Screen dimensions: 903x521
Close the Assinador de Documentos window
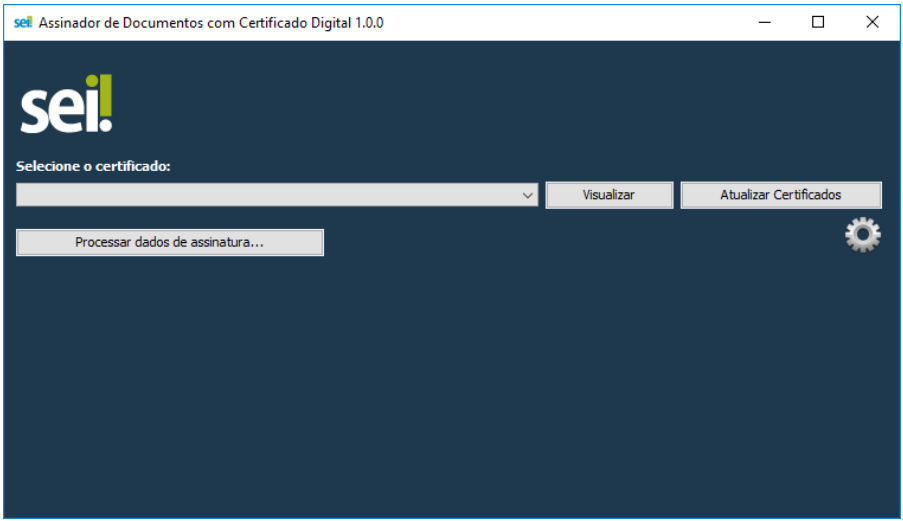pos(872,22)
